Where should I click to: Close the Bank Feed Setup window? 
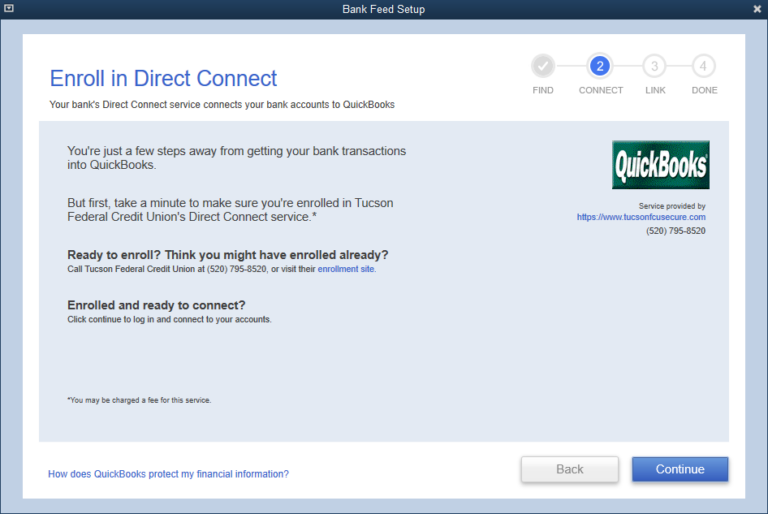tap(757, 9)
